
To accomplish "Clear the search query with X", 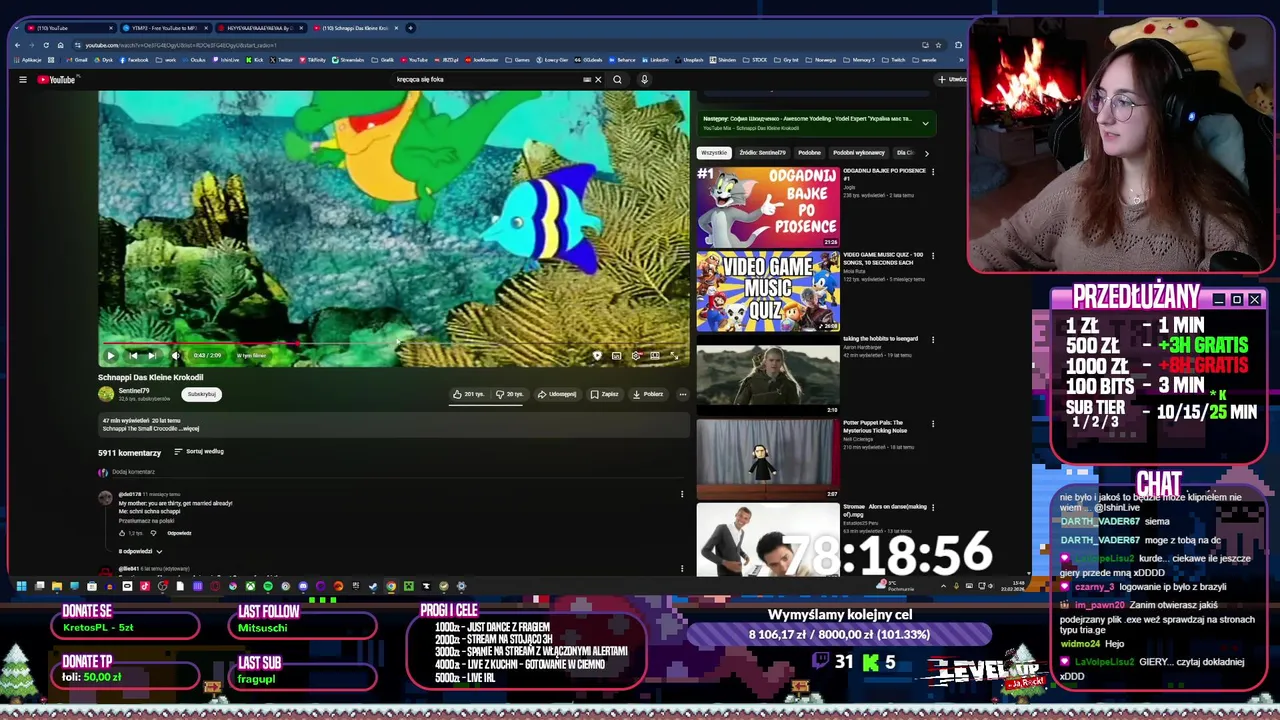I will (x=598, y=79).
